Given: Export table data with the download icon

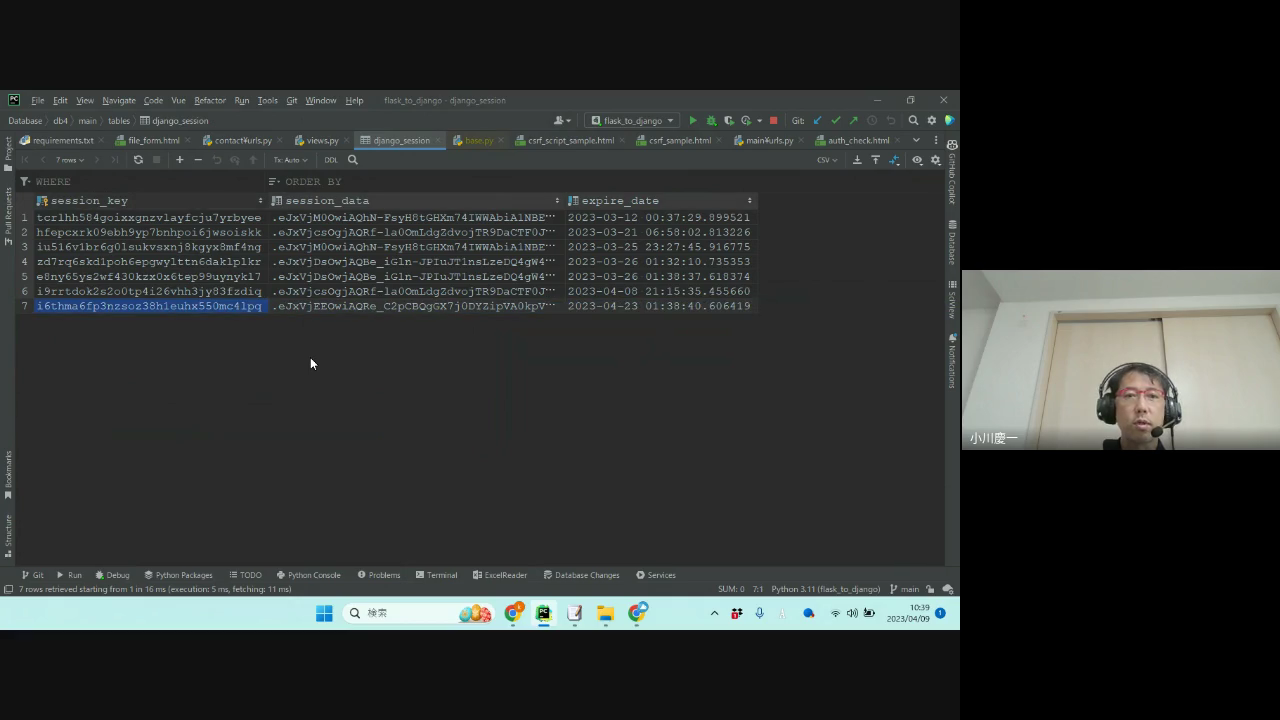Looking at the screenshot, I should 857,160.
